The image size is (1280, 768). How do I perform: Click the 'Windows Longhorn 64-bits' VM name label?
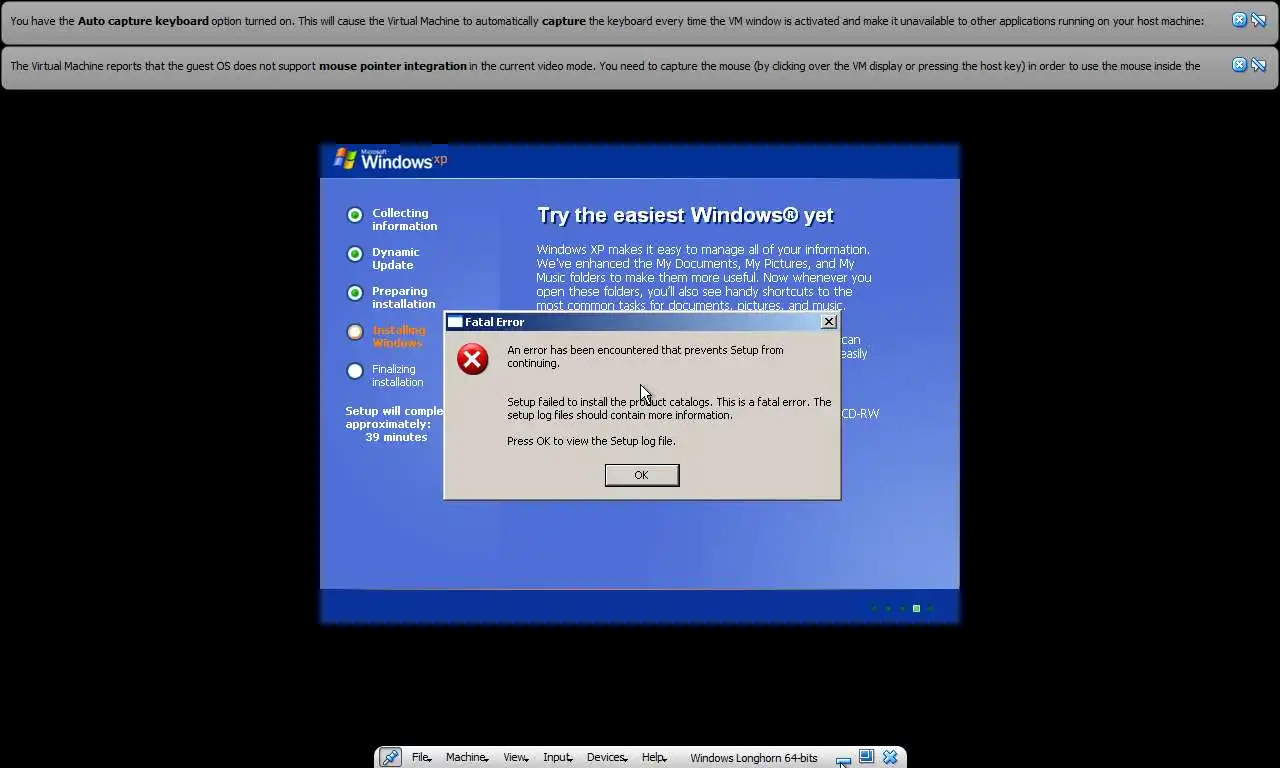tap(753, 758)
